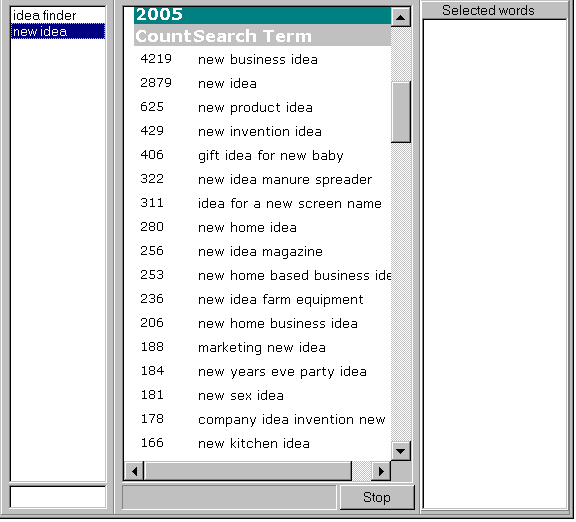Click the scroll left arrow under results
576x522 pixels.
point(134,471)
